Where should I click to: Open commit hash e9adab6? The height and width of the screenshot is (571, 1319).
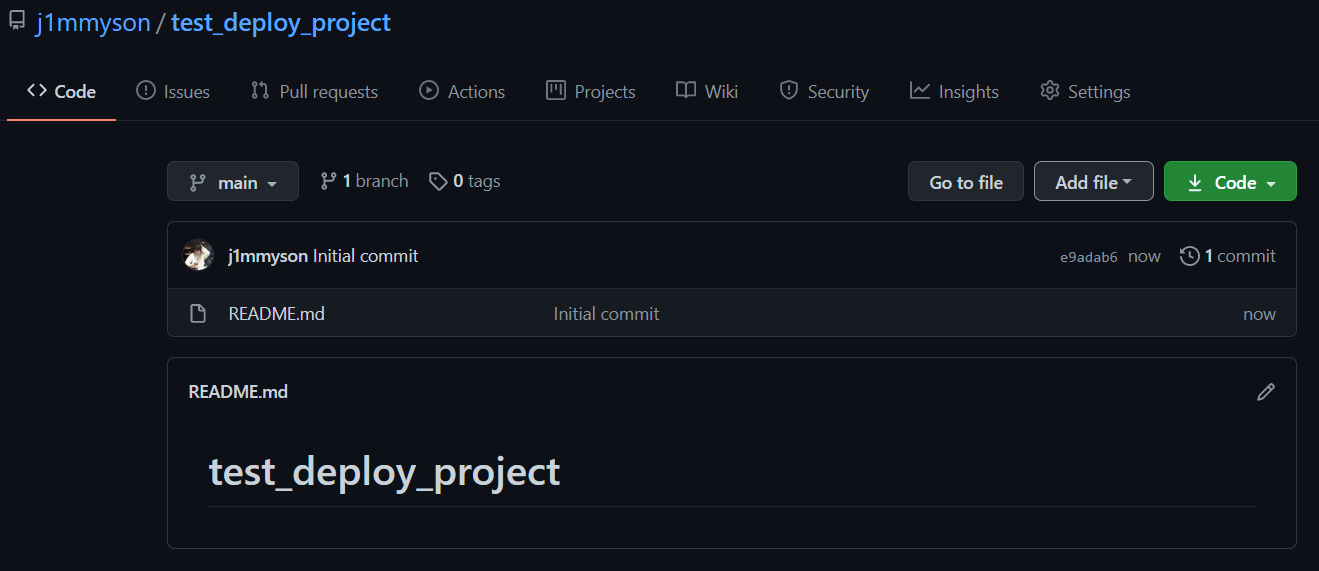tap(1089, 257)
